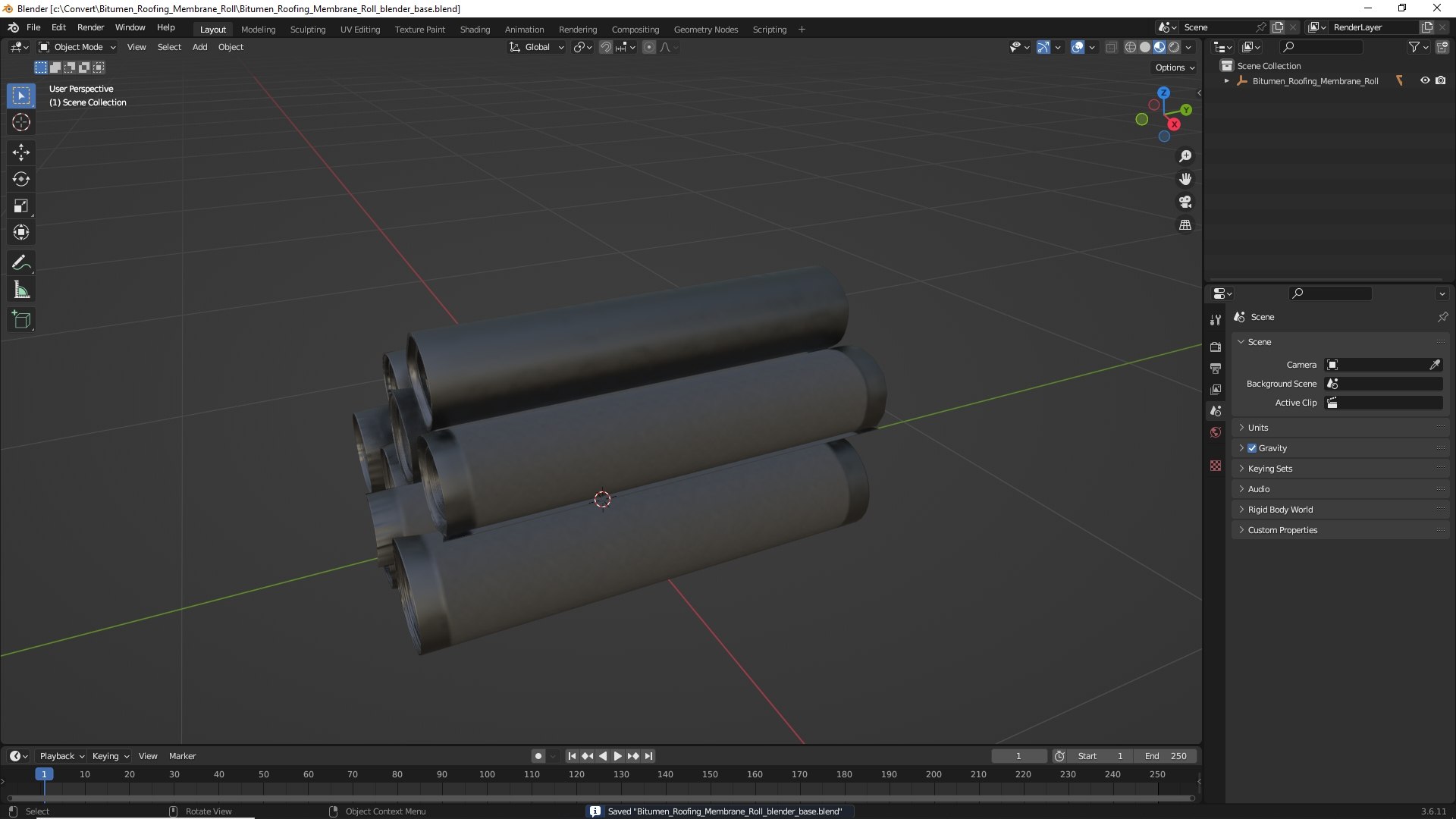Screen dimensions: 1456x819
Task: Click Marker in the timeline header
Action: click(x=182, y=756)
